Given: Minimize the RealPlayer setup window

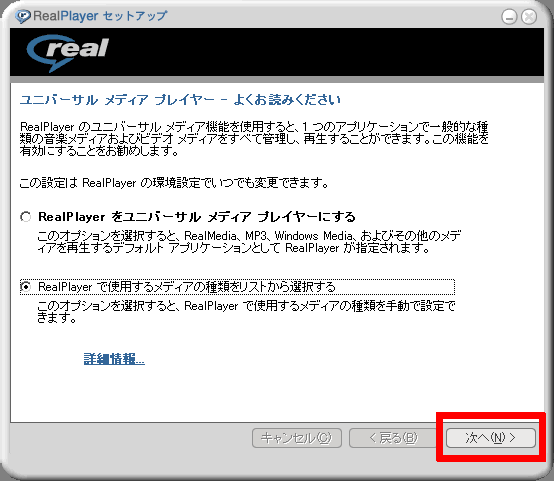Looking at the screenshot, I should coord(509,17).
